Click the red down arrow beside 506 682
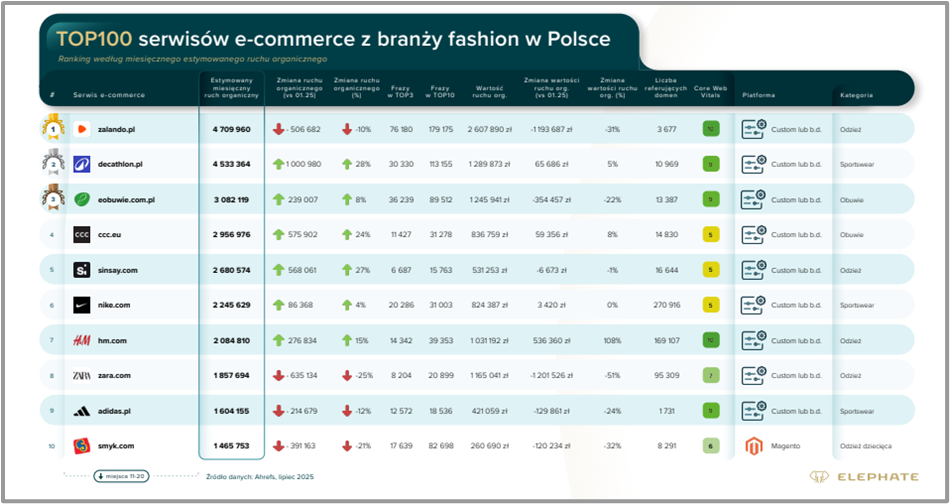The width and height of the screenshot is (950, 504). (279, 129)
